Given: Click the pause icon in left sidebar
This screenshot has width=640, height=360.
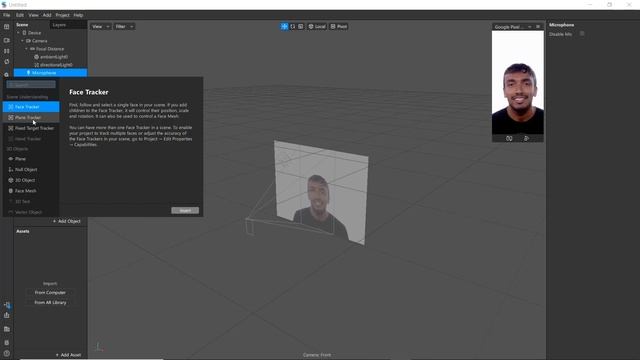Looking at the screenshot, I should click(7, 51).
